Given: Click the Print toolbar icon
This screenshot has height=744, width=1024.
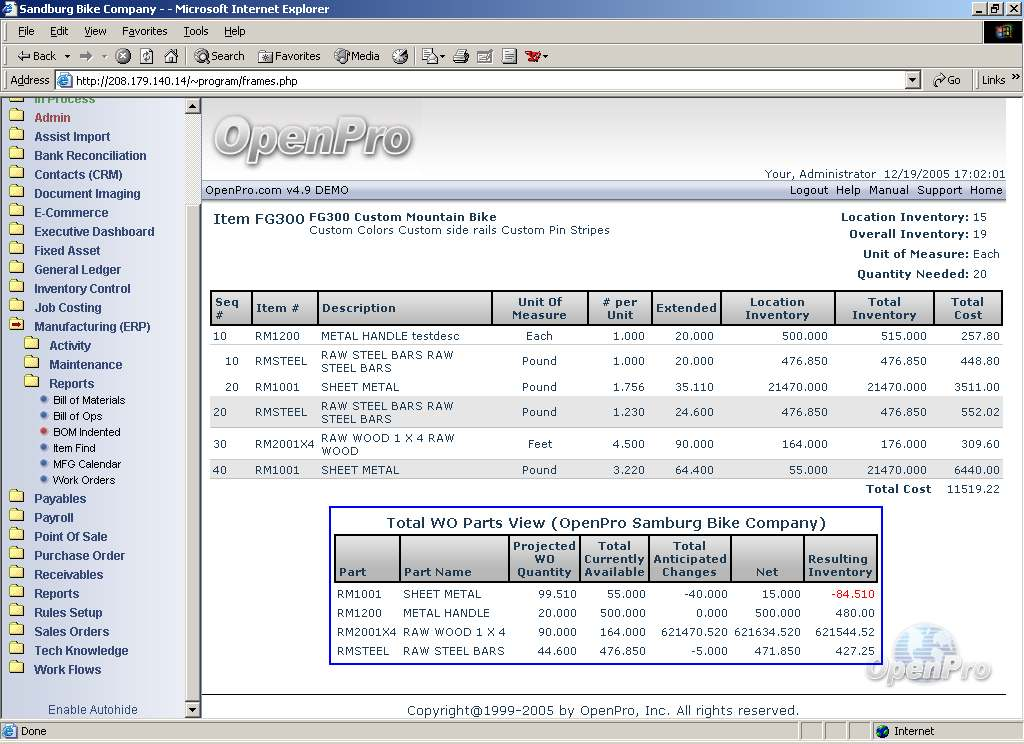Looking at the screenshot, I should point(461,56).
